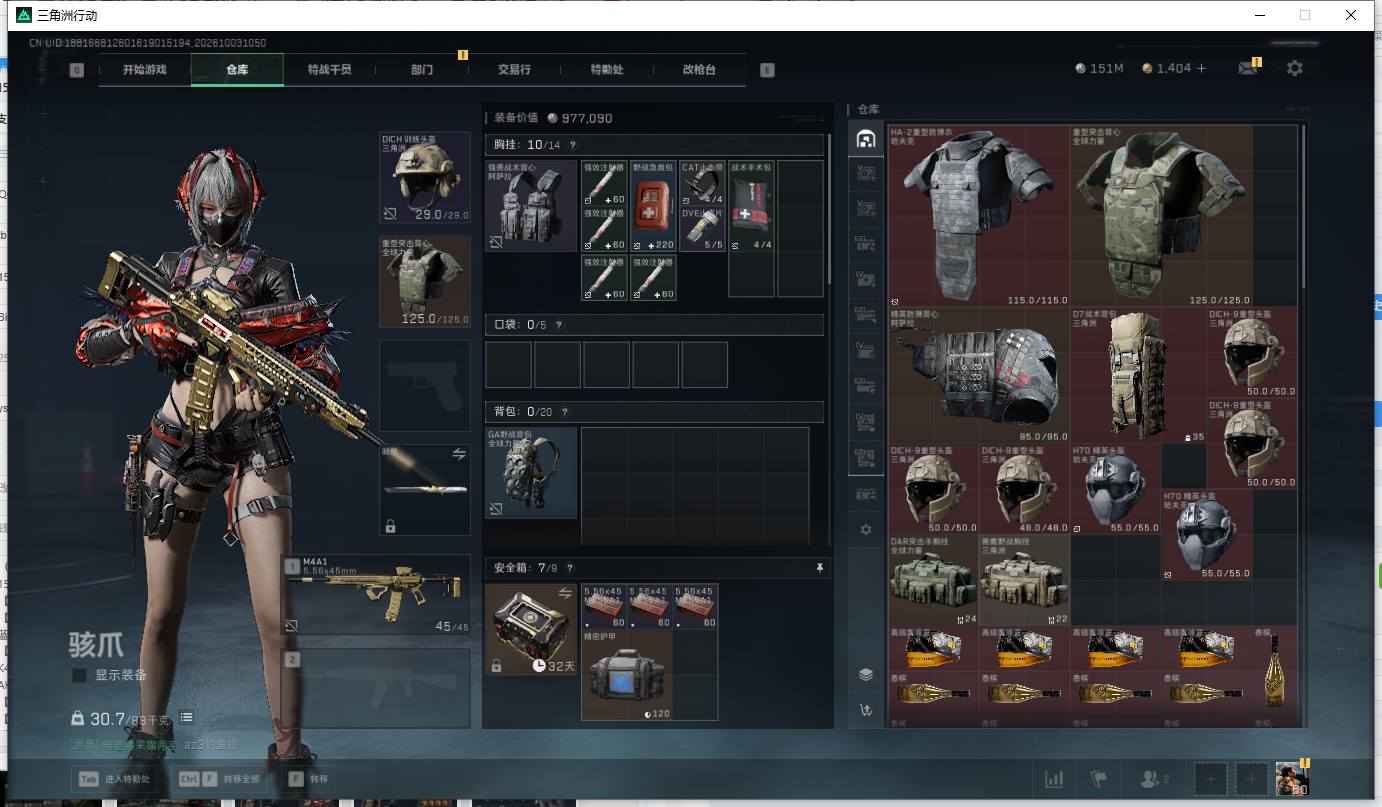Click the GA野战背包 backpack slot
Screen dimensions: 1382x807
(x=531, y=473)
